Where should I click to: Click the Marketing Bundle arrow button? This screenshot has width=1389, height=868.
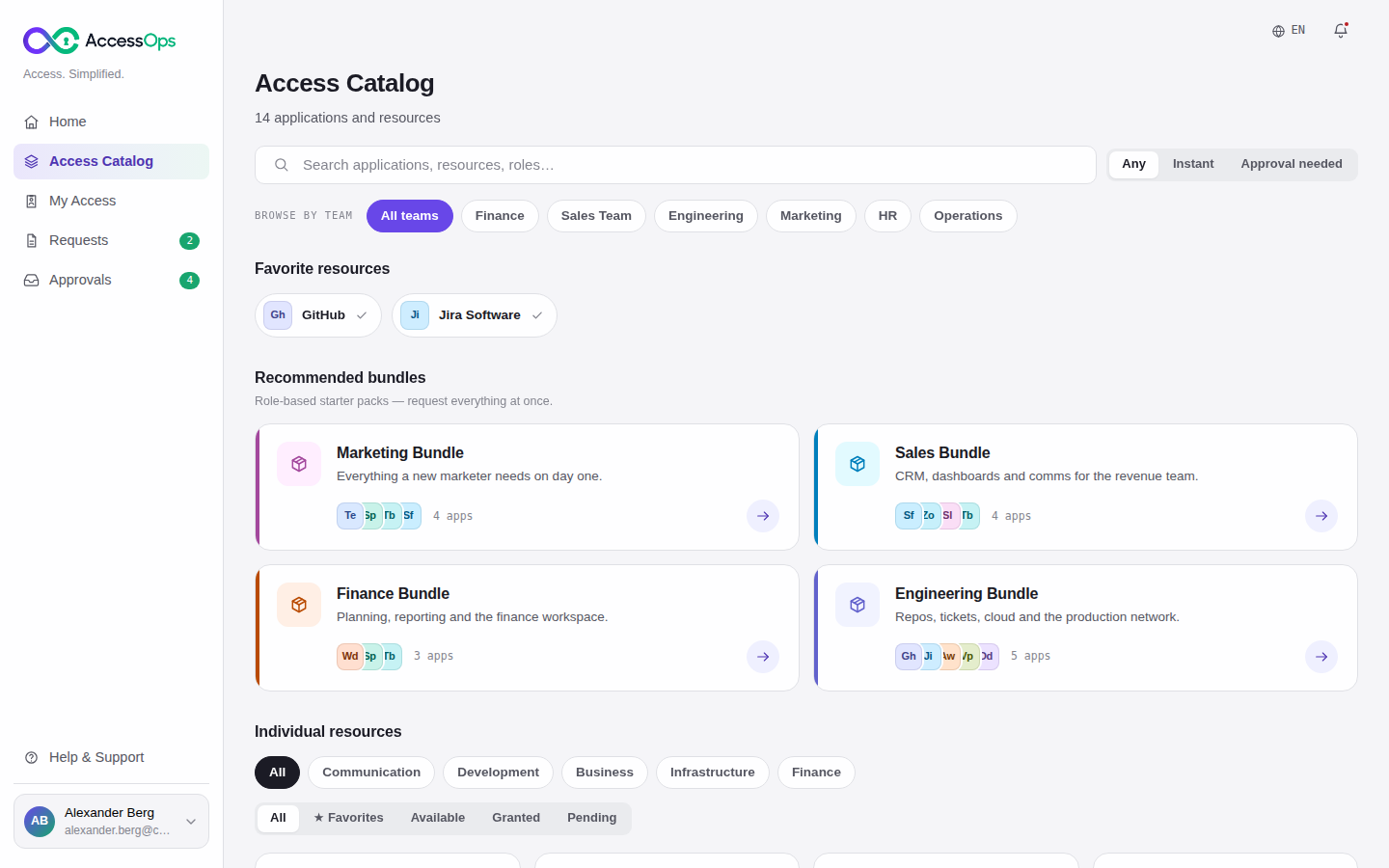click(x=763, y=516)
